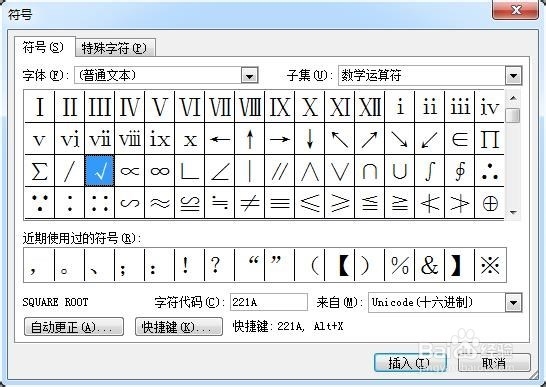Pick the not-equal (≠) symbol
Viewport: 546px width, 387px height.
coord(250,203)
